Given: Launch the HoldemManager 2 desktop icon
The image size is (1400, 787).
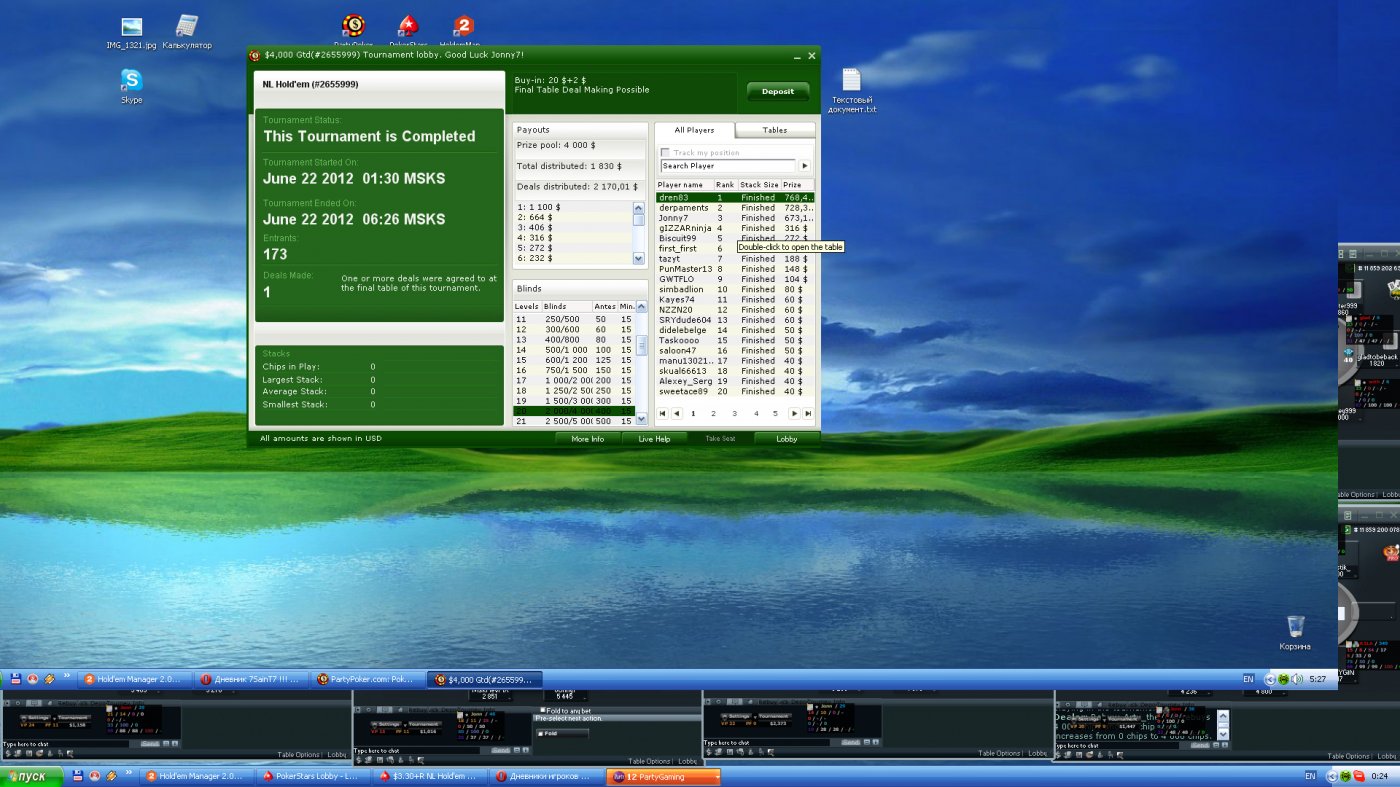Looking at the screenshot, I should (x=462, y=27).
